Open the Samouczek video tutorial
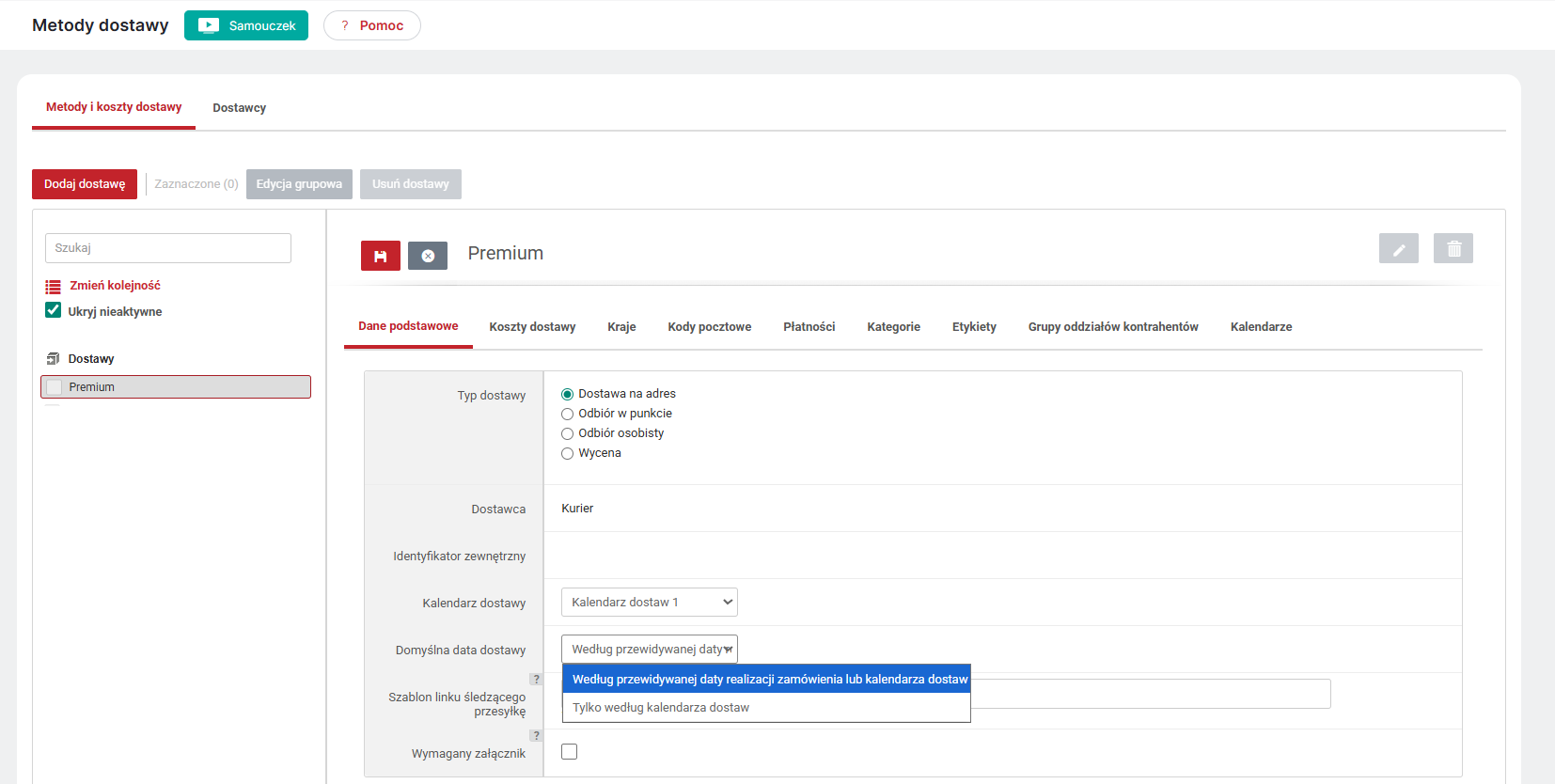Viewport: 1555px width, 784px height. [246, 25]
